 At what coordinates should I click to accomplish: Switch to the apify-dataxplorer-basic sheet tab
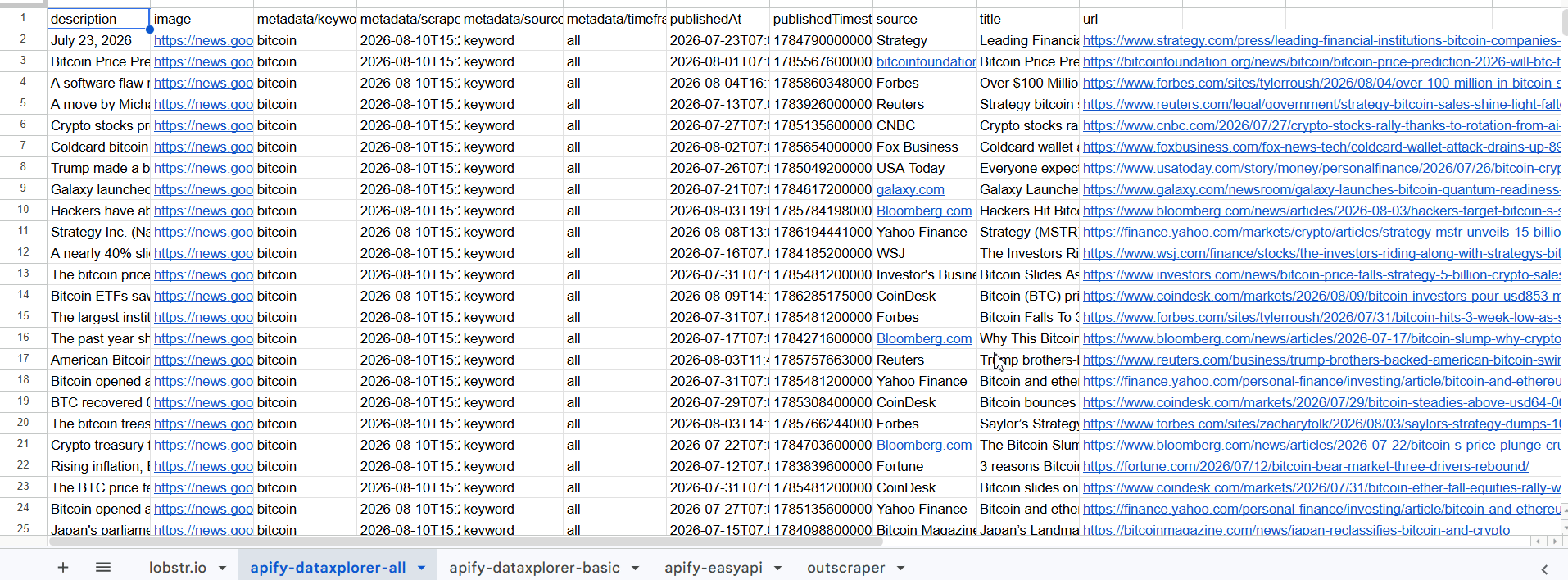coord(534,568)
